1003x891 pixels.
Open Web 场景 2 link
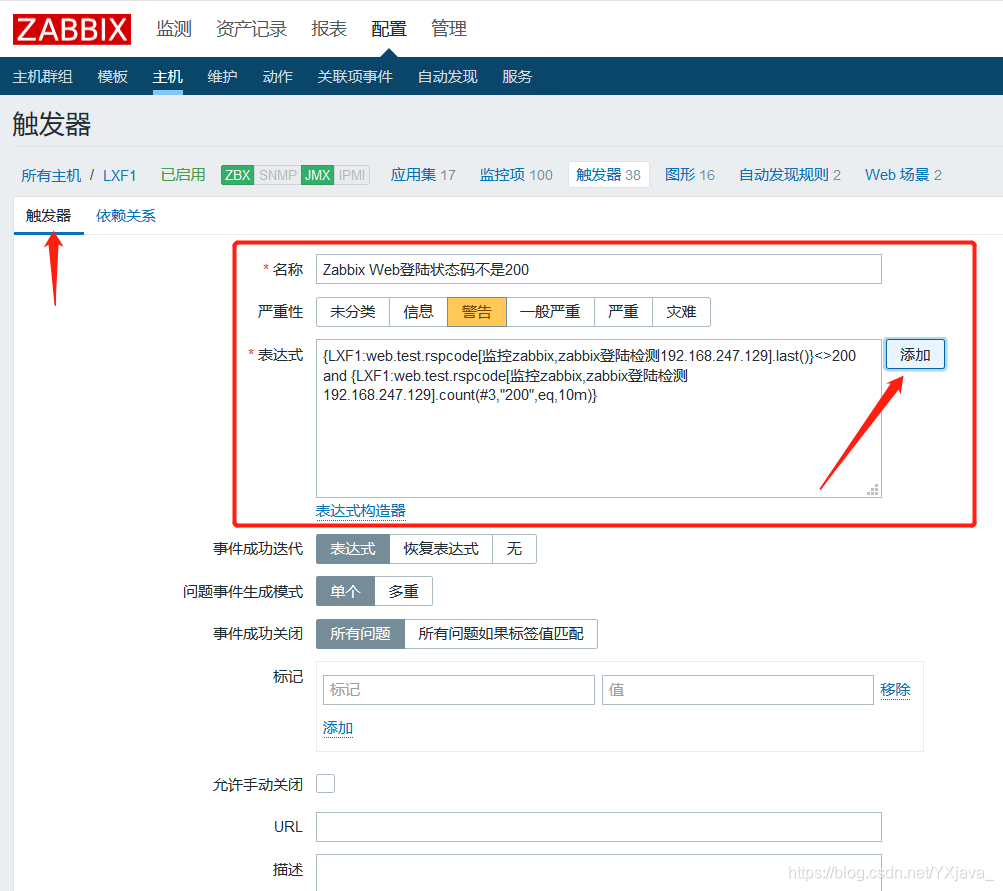tap(903, 175)
